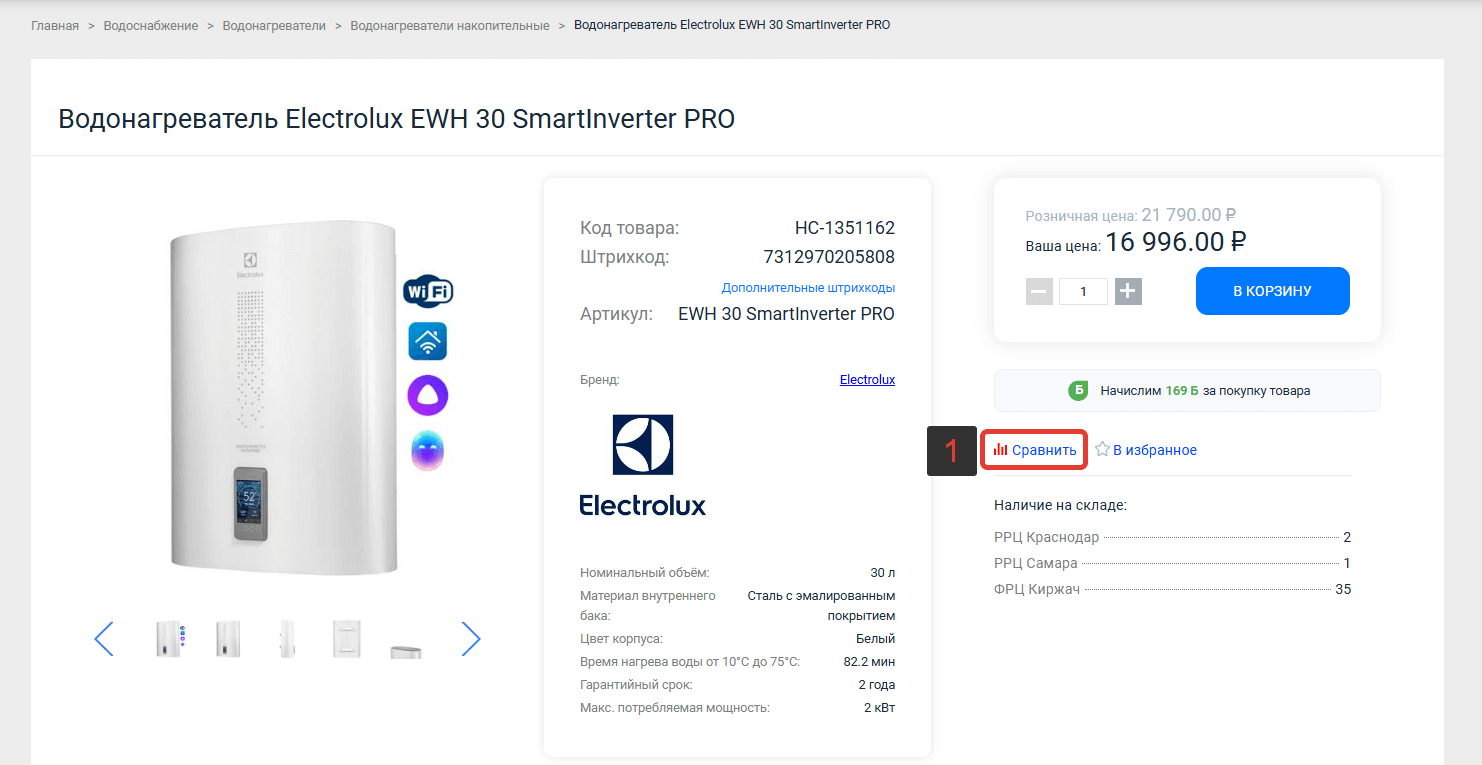Click the green bonus B icon
Viewport: 1482px width, 765px height.
pyautogui.click(x=1078, y=391)
